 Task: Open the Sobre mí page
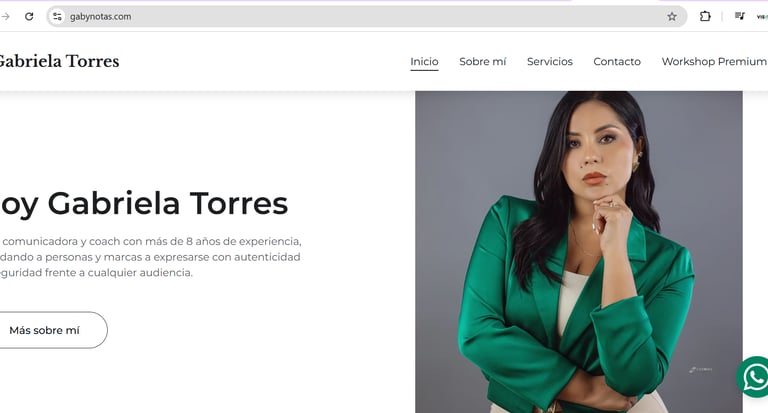point(482,62)
